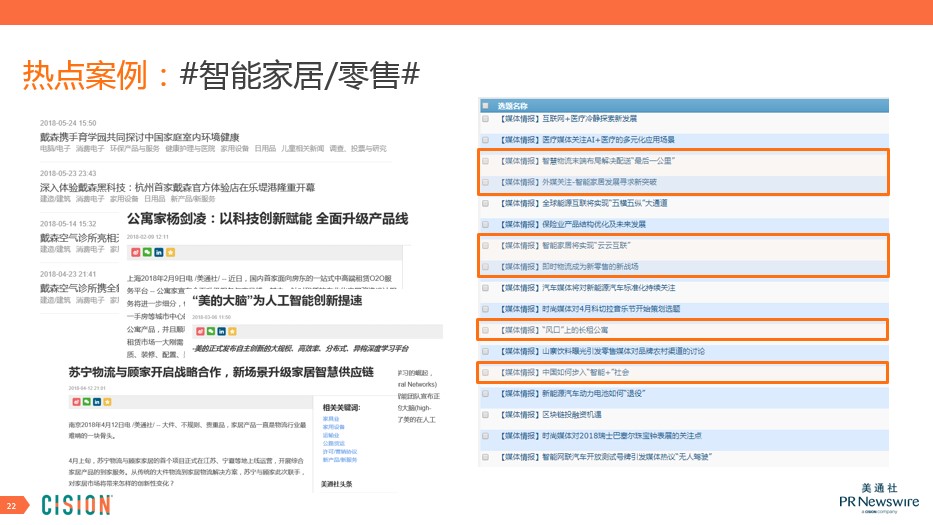Check the box for 智能家居将实现"云云互联"

click(486, 245)
